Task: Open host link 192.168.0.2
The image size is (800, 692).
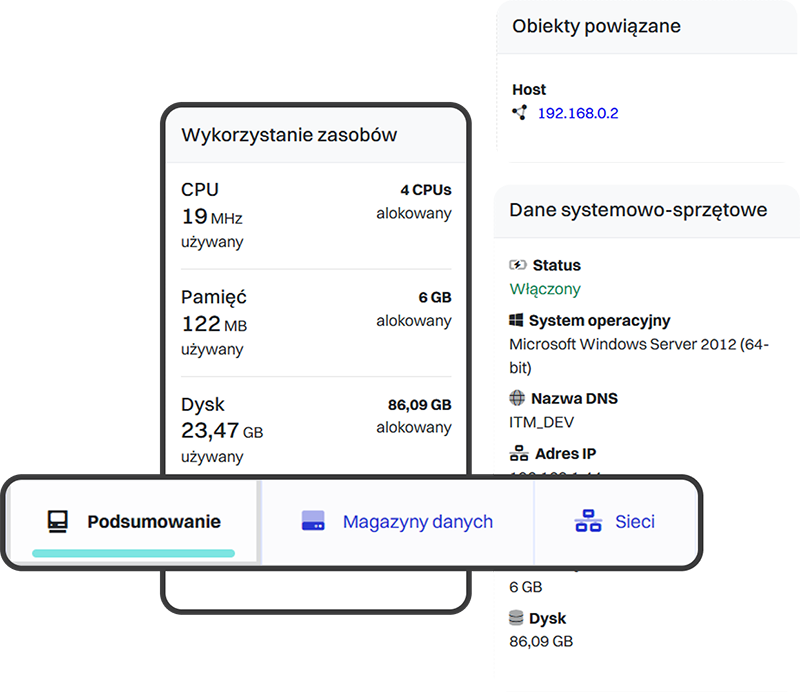Action: pos(578,113)
